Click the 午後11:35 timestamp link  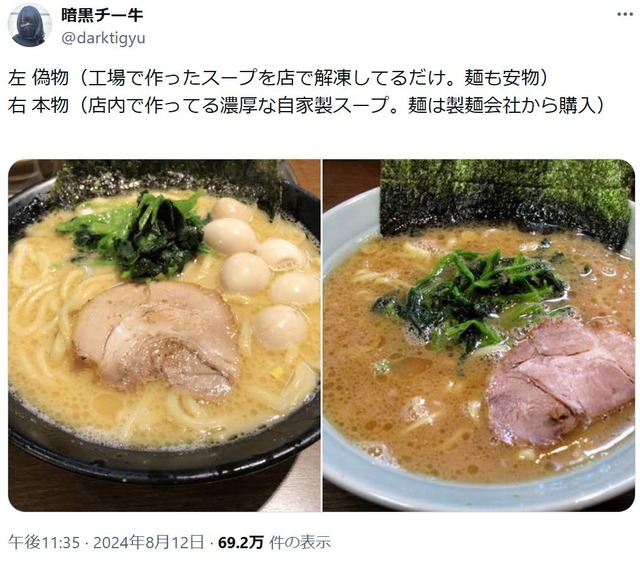click(x=44, y=542)
